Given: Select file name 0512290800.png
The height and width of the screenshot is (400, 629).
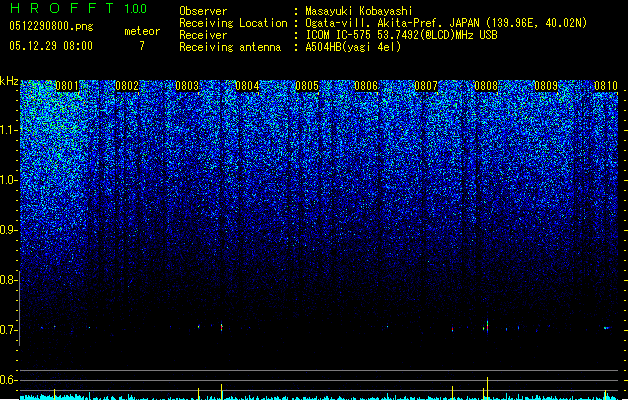Looking at the screenshot, I should pos(51,26).
